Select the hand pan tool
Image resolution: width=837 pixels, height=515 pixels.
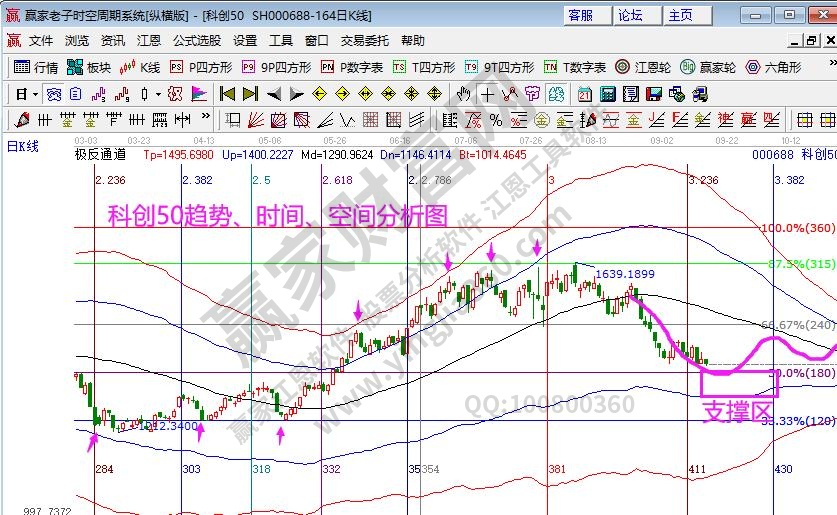pyautogui.click(x=463, y=94)
